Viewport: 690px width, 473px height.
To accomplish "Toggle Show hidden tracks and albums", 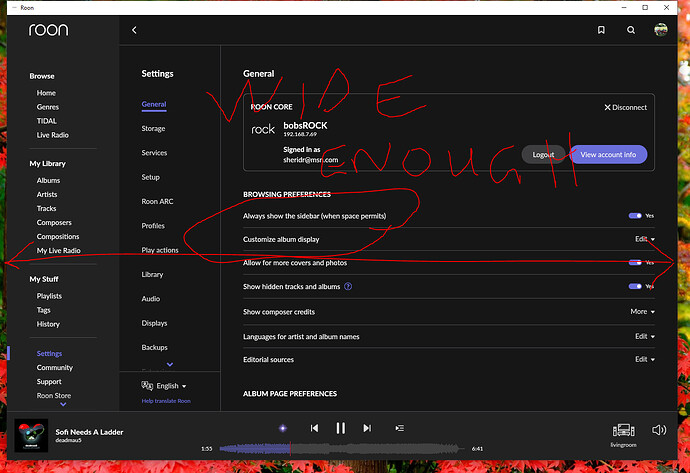I will (635, 286).
